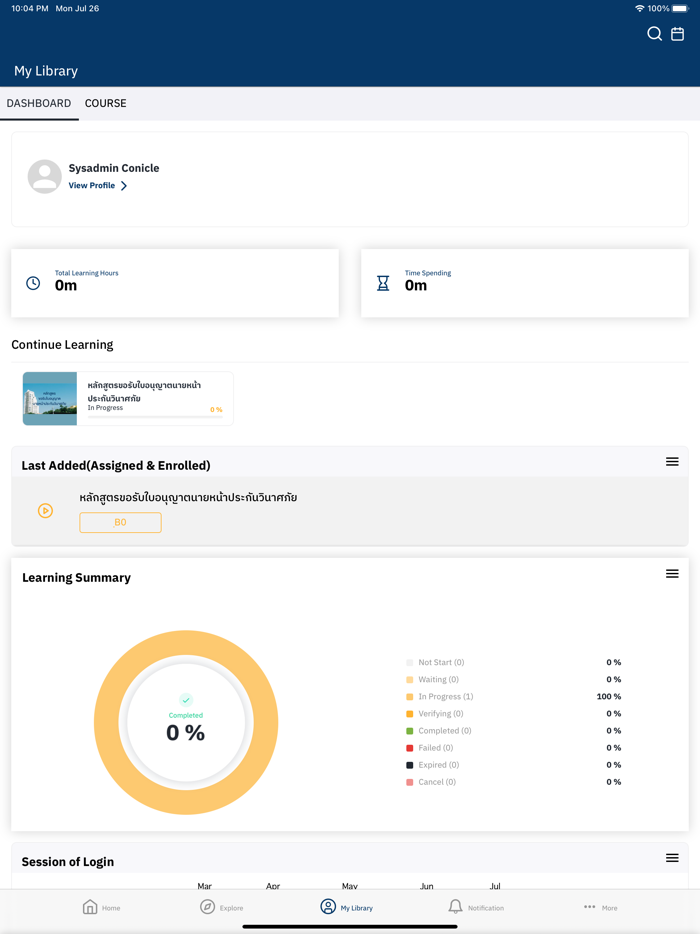
Task: Tap the More ellipsis icon
Action: pyautogui.click(x=589, y=907)
